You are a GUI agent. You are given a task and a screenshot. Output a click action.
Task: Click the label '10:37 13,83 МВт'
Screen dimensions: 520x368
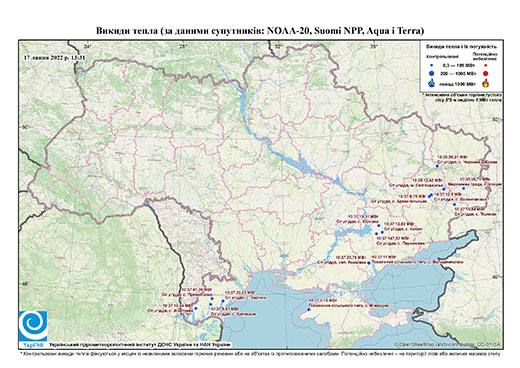tap(400, 224)
